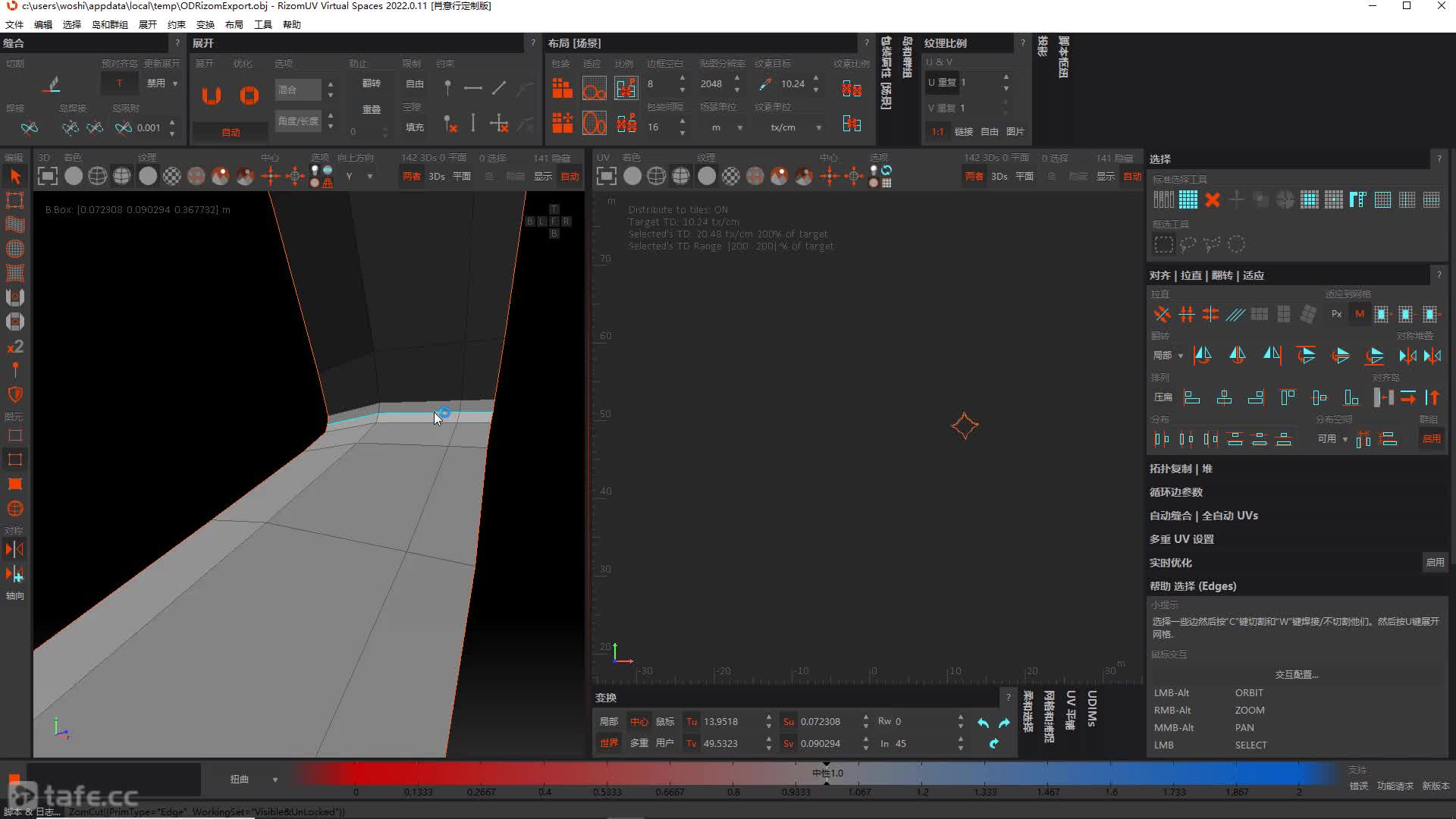Toggle 启用 for 实时优化
The height and width of the screenshot is (819, 1456).
pyautogui.click(x=1435, y=563)
